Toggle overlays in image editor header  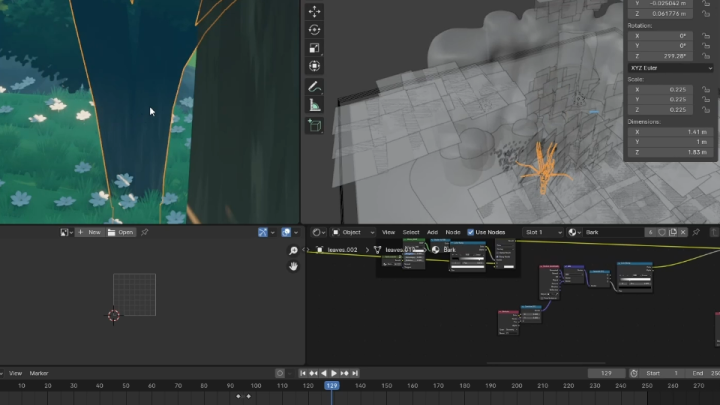(x=286, y=232)
